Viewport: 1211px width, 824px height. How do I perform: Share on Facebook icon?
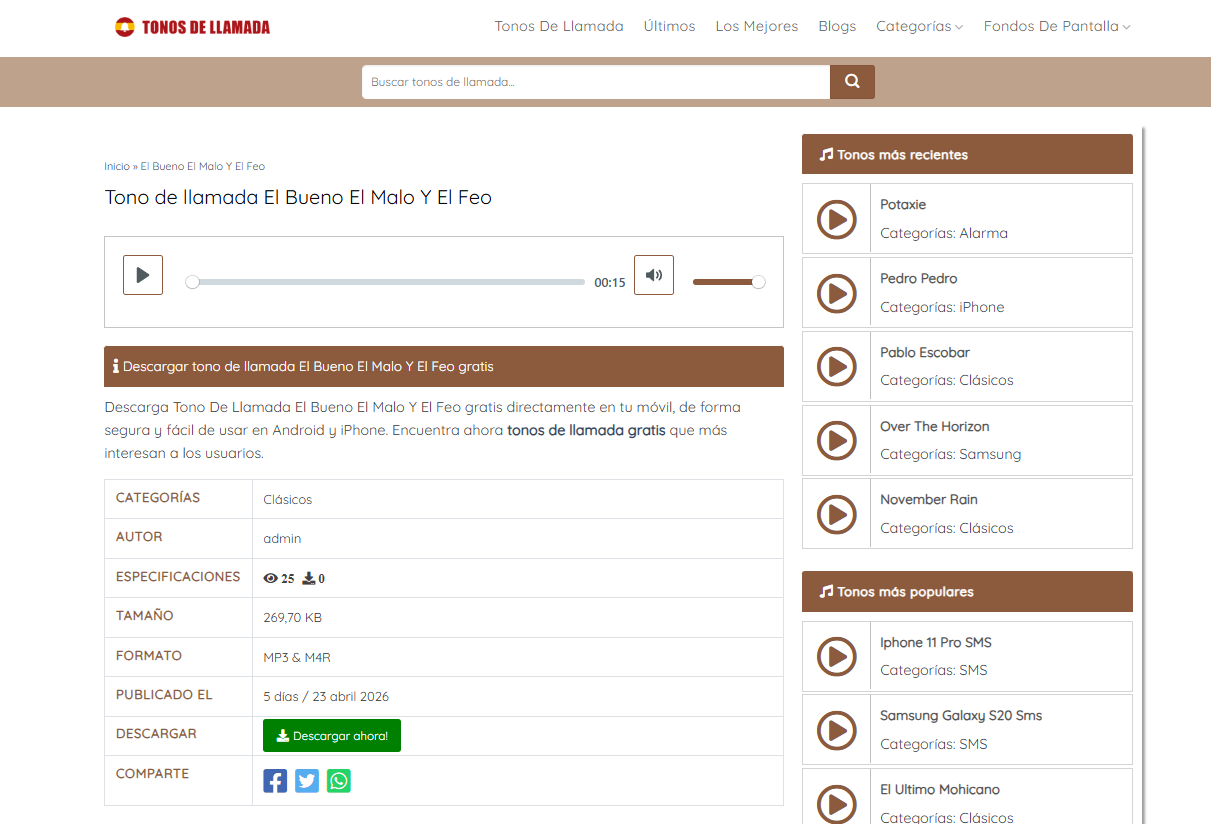click(275, 781)
